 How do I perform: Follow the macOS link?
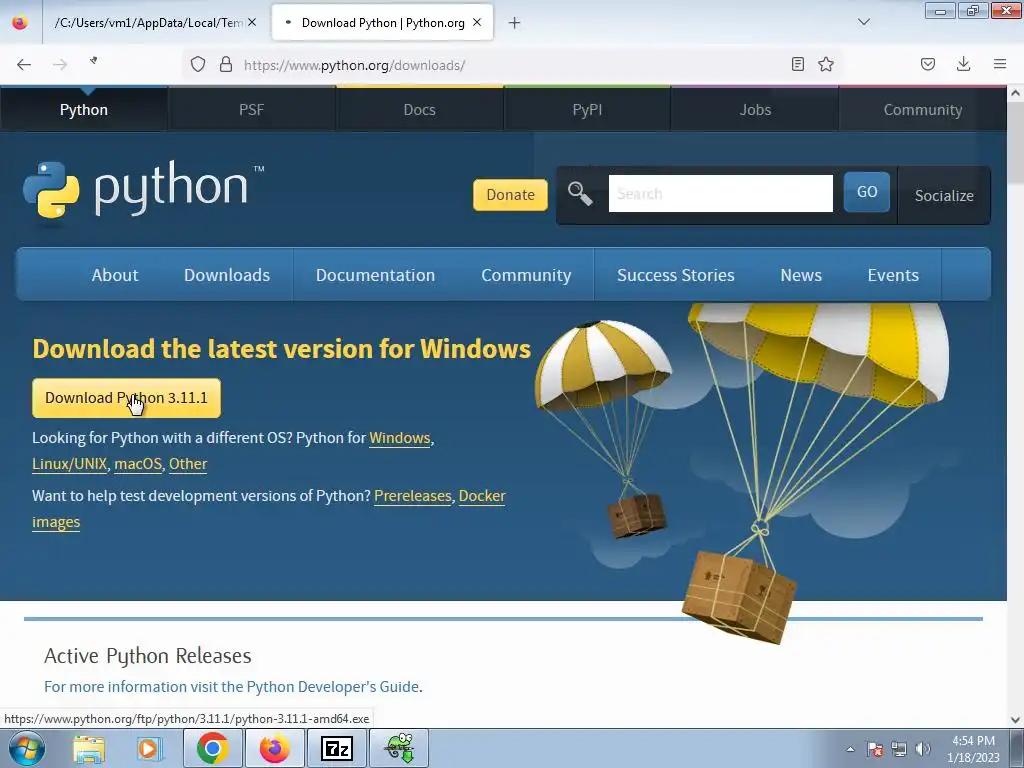click(138, 464)
